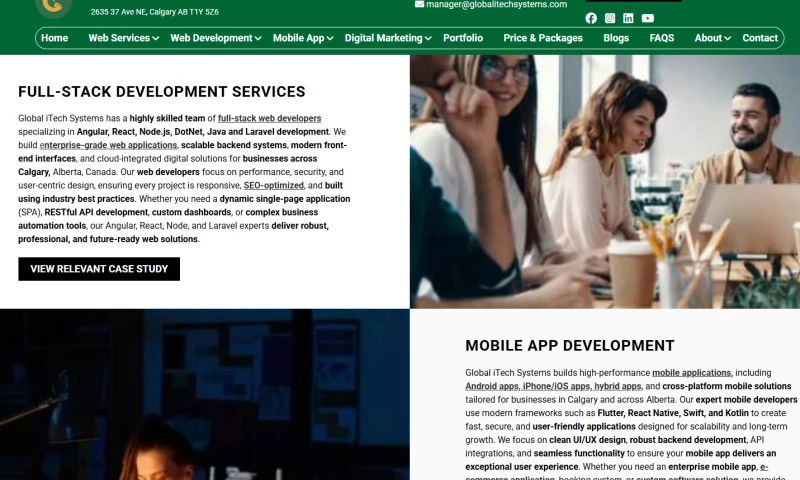Open the FAQS page
800x480 pixels.
coord(662,38)
